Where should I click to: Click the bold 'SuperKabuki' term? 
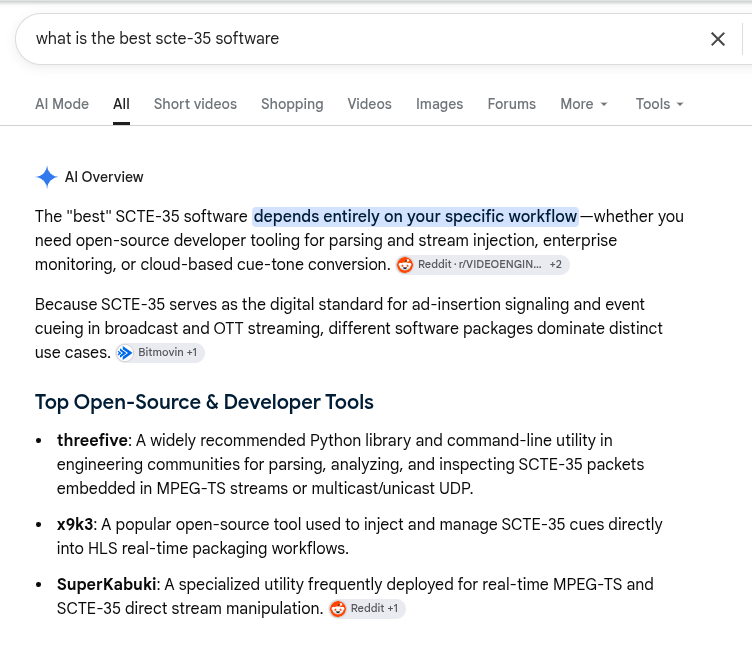point(106,584)
